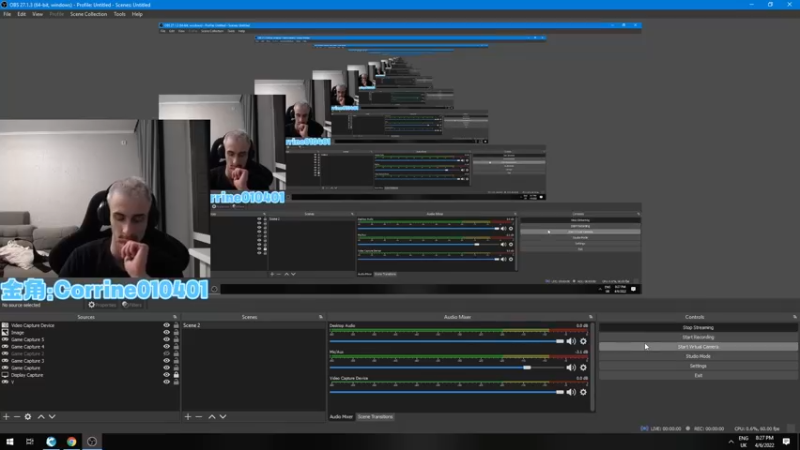800x450 pixels.
Task: Hide Image source eye icon
Action: (x=166, y=332)
